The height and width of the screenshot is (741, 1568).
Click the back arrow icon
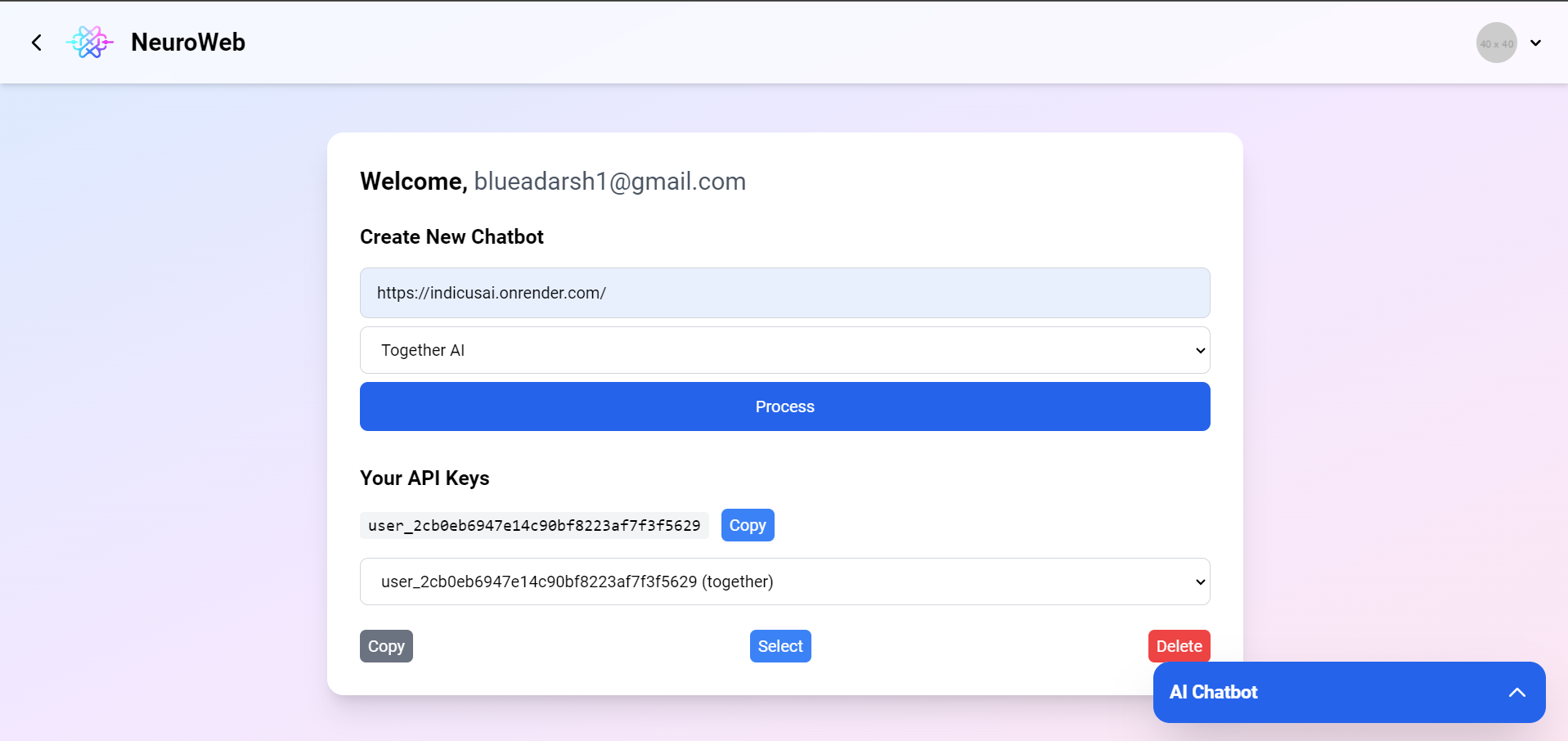(36, 43)
